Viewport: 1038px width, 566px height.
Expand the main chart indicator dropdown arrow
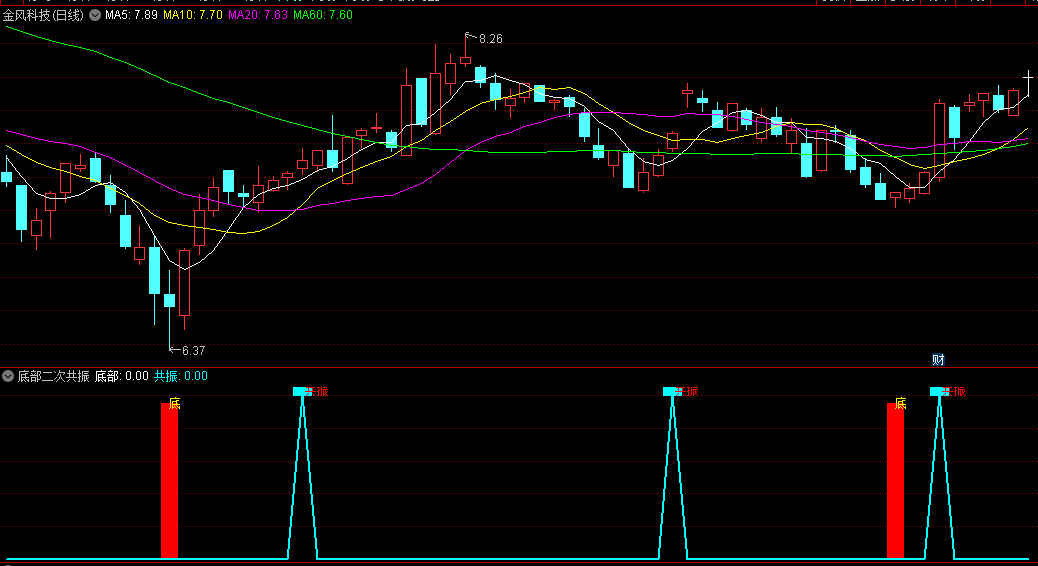click(95, 15)
